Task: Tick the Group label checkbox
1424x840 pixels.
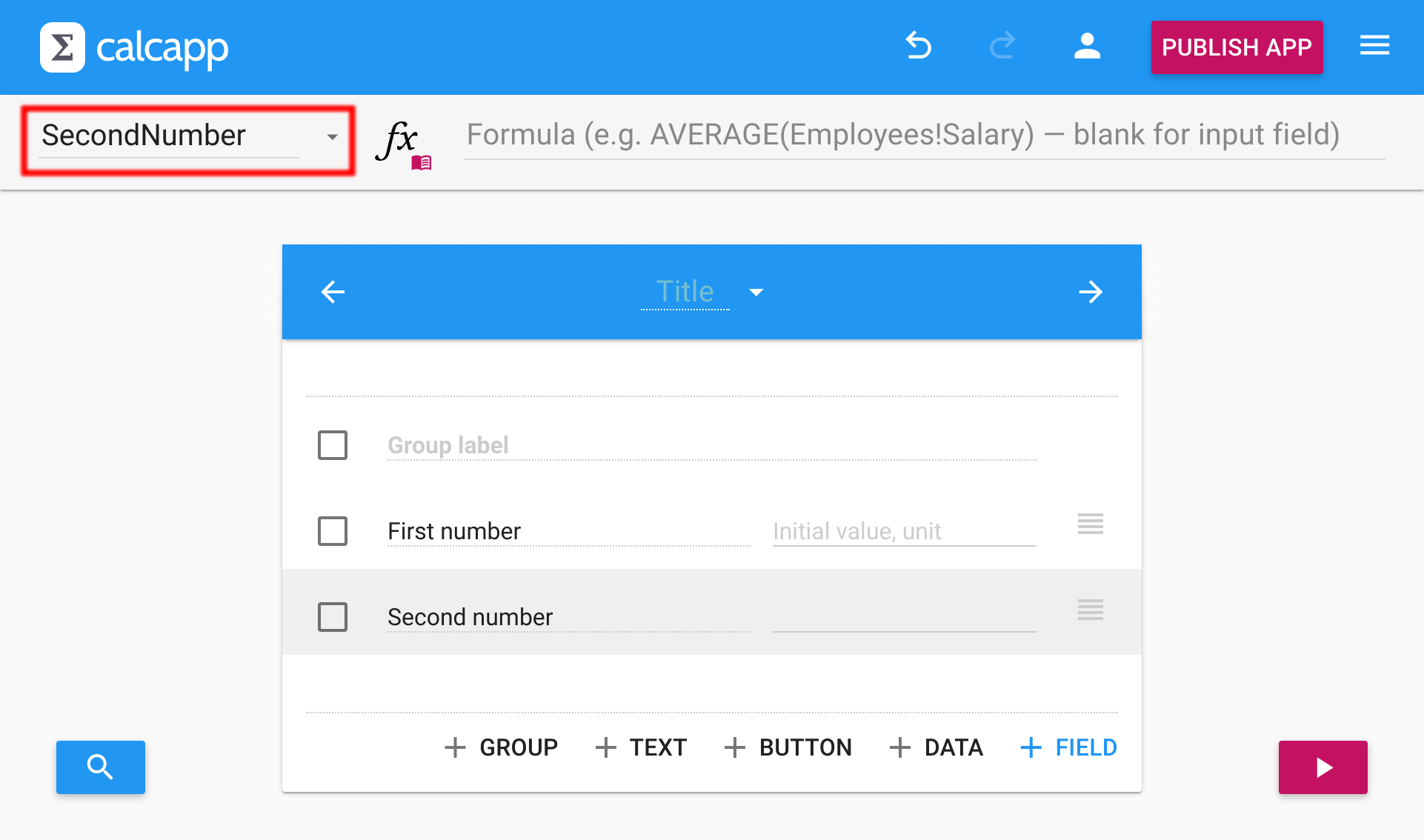Action: [333, 445]
